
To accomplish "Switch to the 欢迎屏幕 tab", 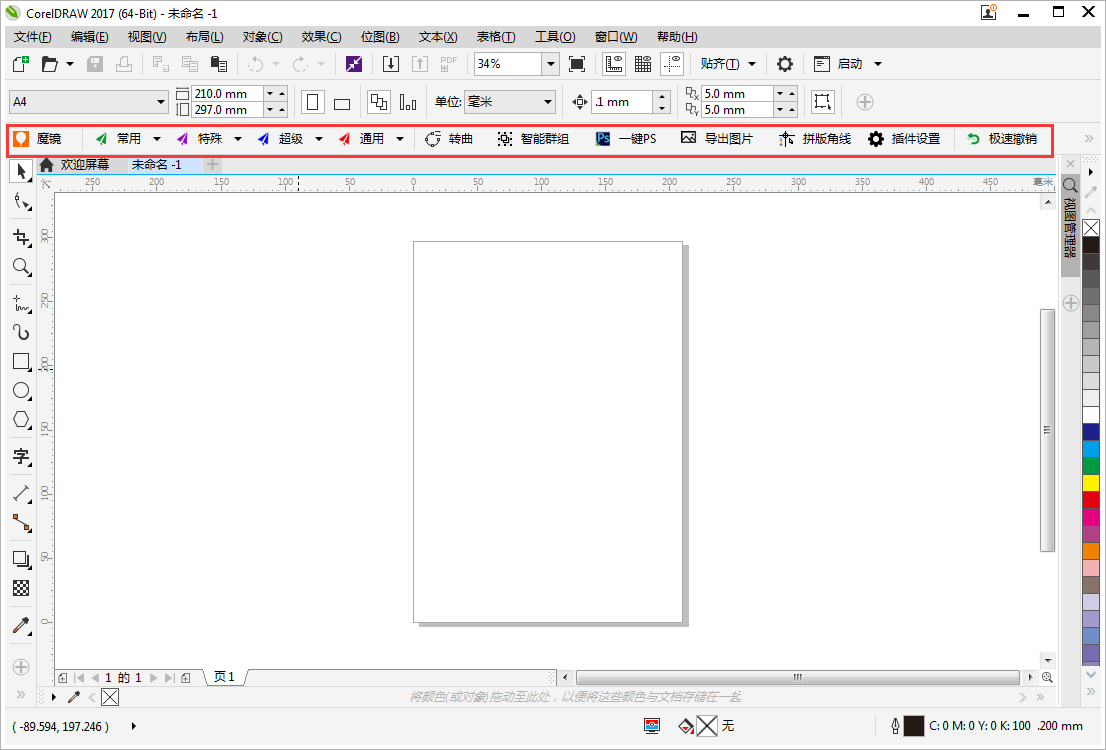I will tap(84, 165).
